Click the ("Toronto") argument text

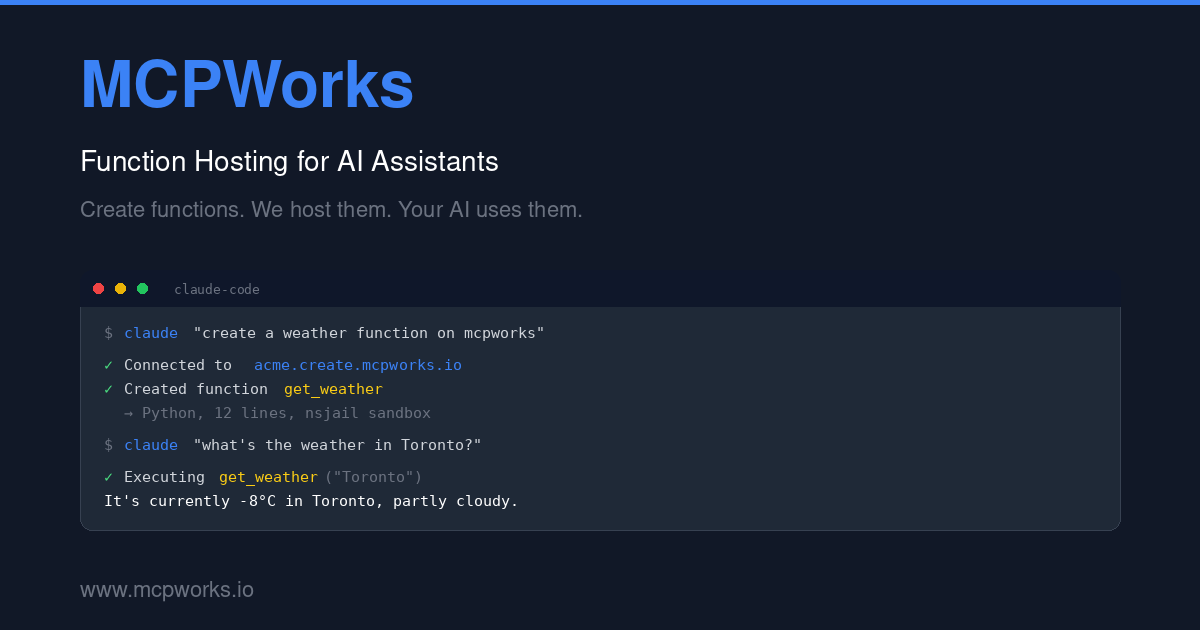click(x=373, y=477)
